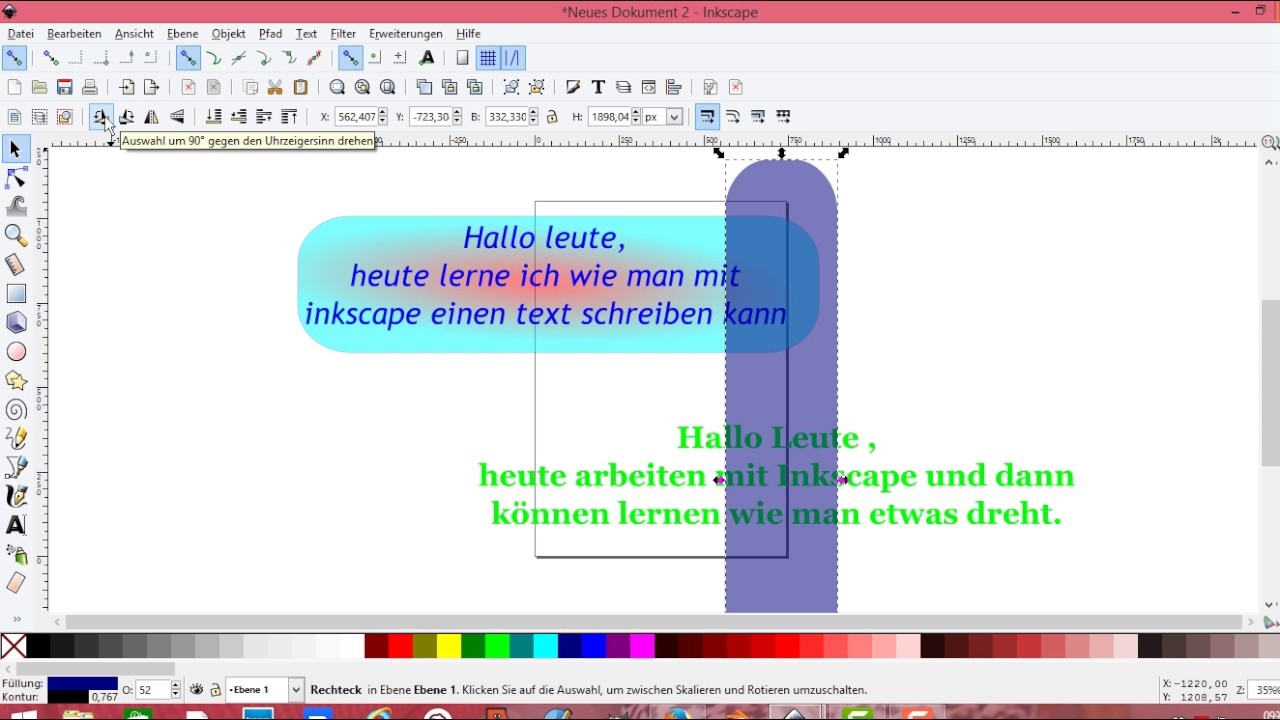Rotate selection 90° counter-clockwise
This screenshot has height=720, width=1280.
(x=100, y=117)
